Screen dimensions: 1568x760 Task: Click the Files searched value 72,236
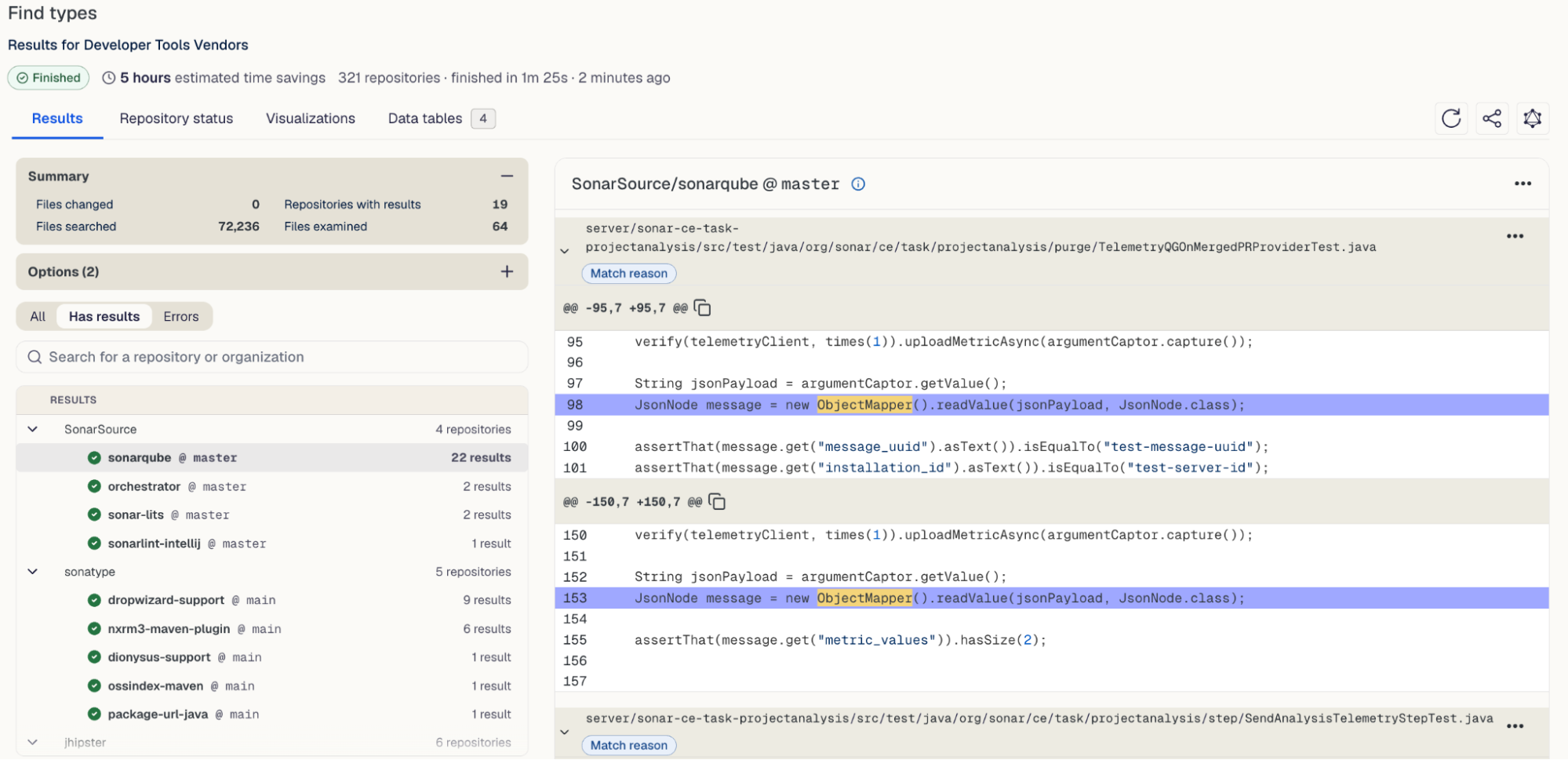[x=238, y=227]
